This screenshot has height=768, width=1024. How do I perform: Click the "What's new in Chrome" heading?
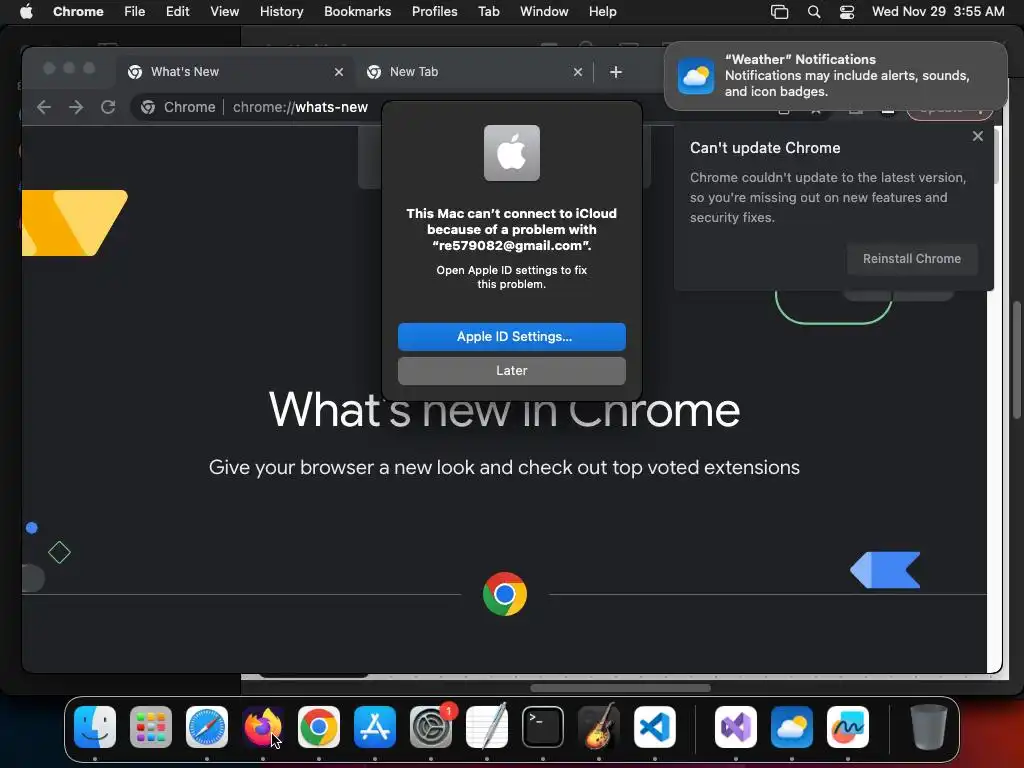click(x=504, y=410)
